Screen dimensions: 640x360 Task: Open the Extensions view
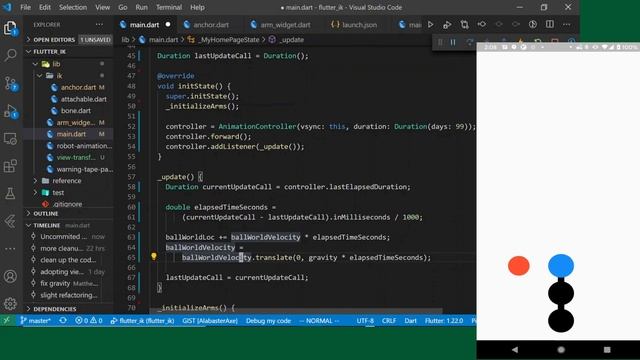pos(10,166)
